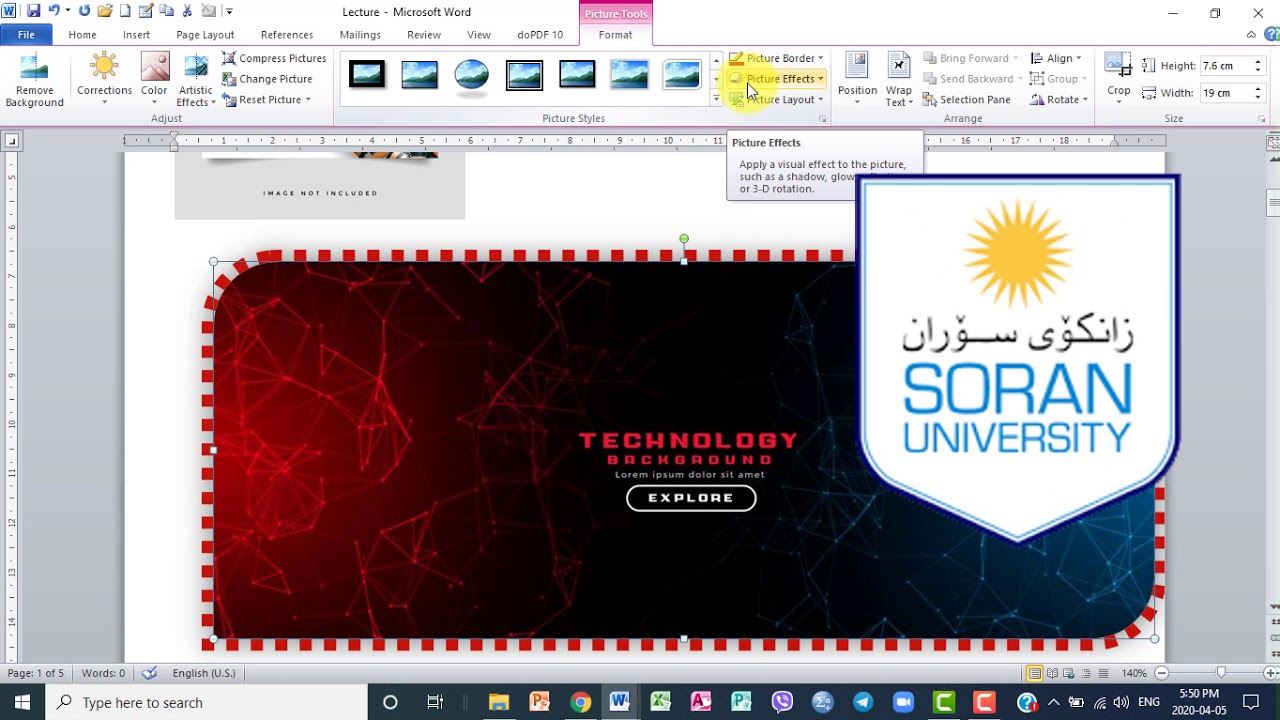Image resolution: width=1280 pixels, height=720 pixels.
Task: Open Excel from the taskbar
Action: pyautogui.click(x=660, y=702)
